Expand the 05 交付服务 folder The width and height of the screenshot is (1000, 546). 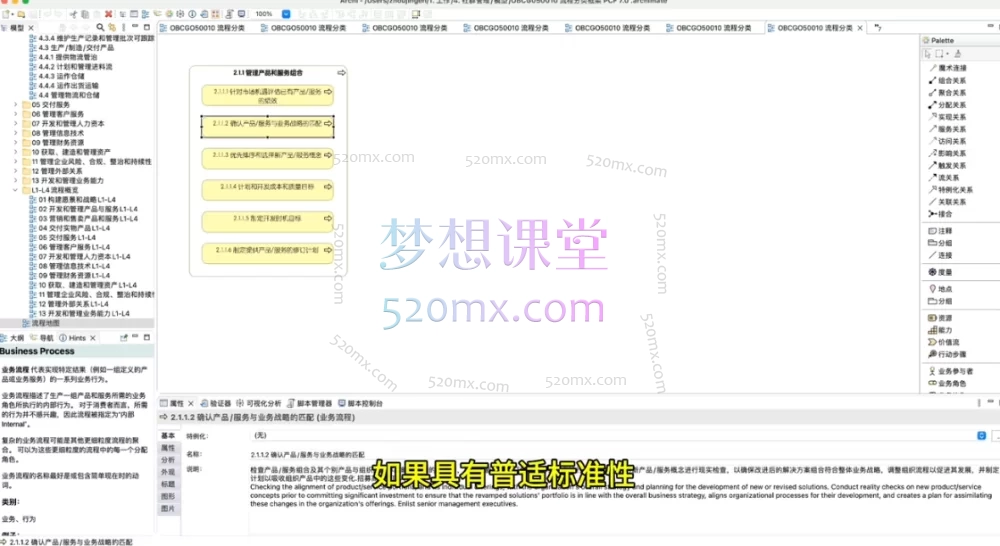pyautogui.click(x=16, y=105)
